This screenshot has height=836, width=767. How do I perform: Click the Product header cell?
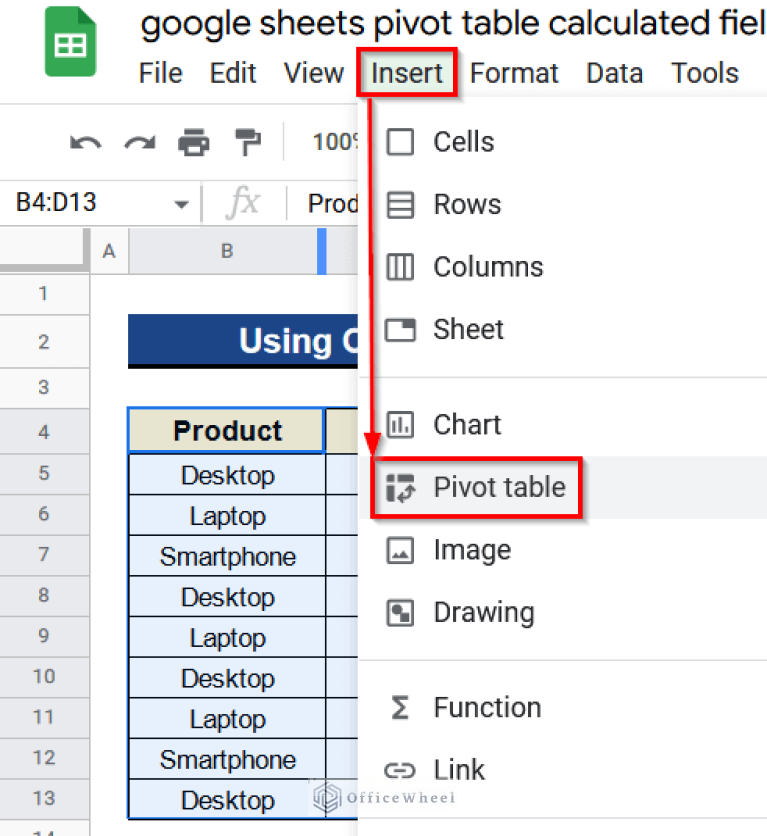click(227, 431)
